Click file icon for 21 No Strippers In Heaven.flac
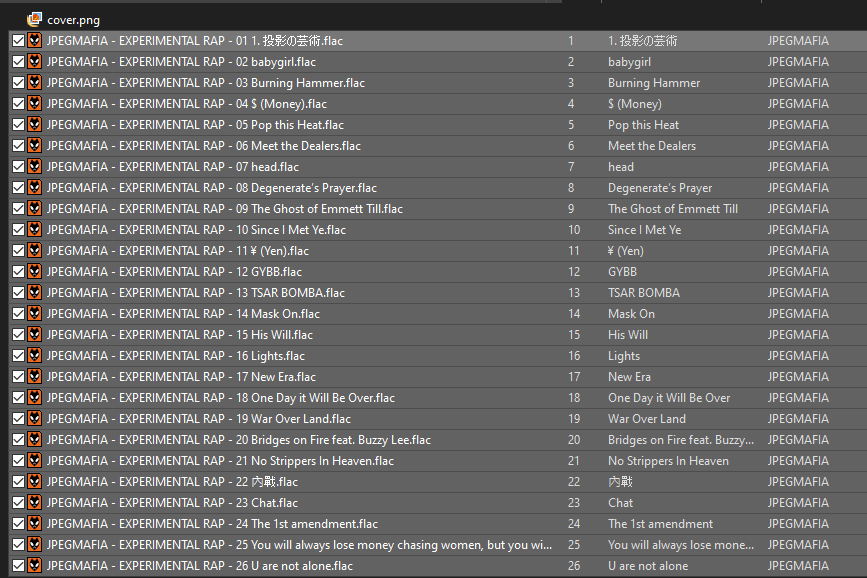The width and height of the screenshot is (867, 578). (x=34, y=461)
